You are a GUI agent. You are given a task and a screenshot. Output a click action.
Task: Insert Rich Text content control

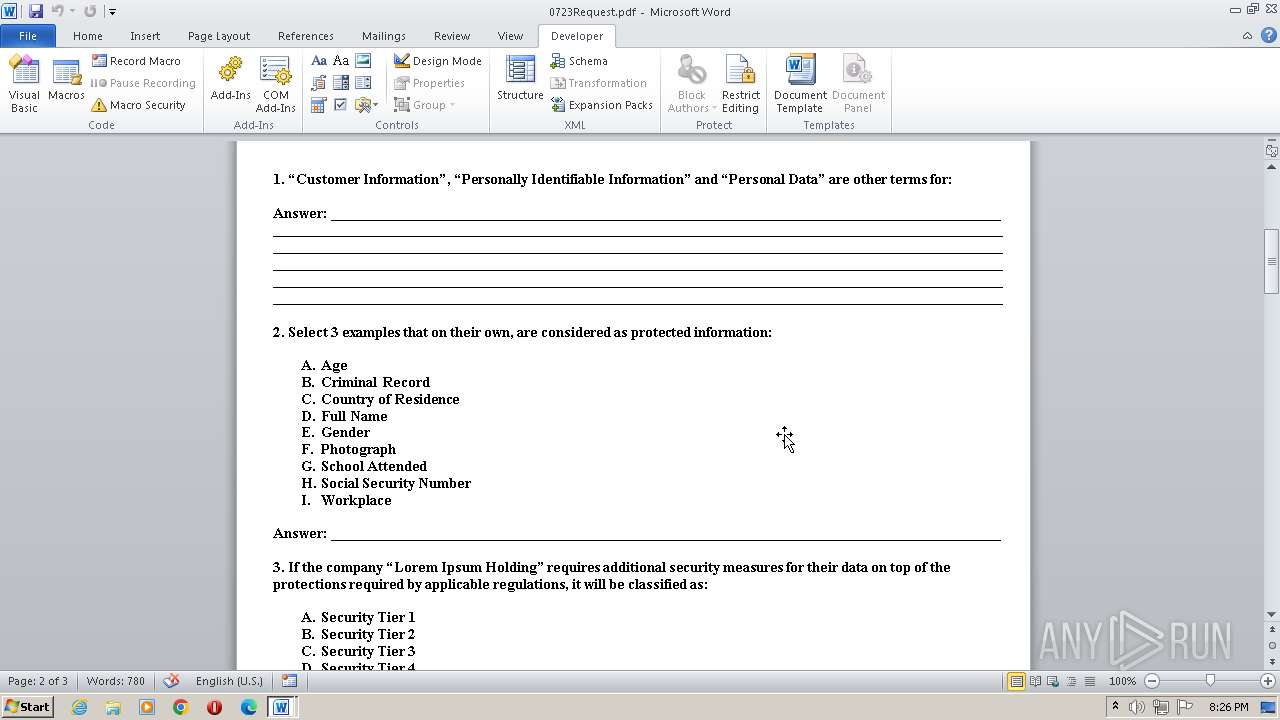[319, 61]
